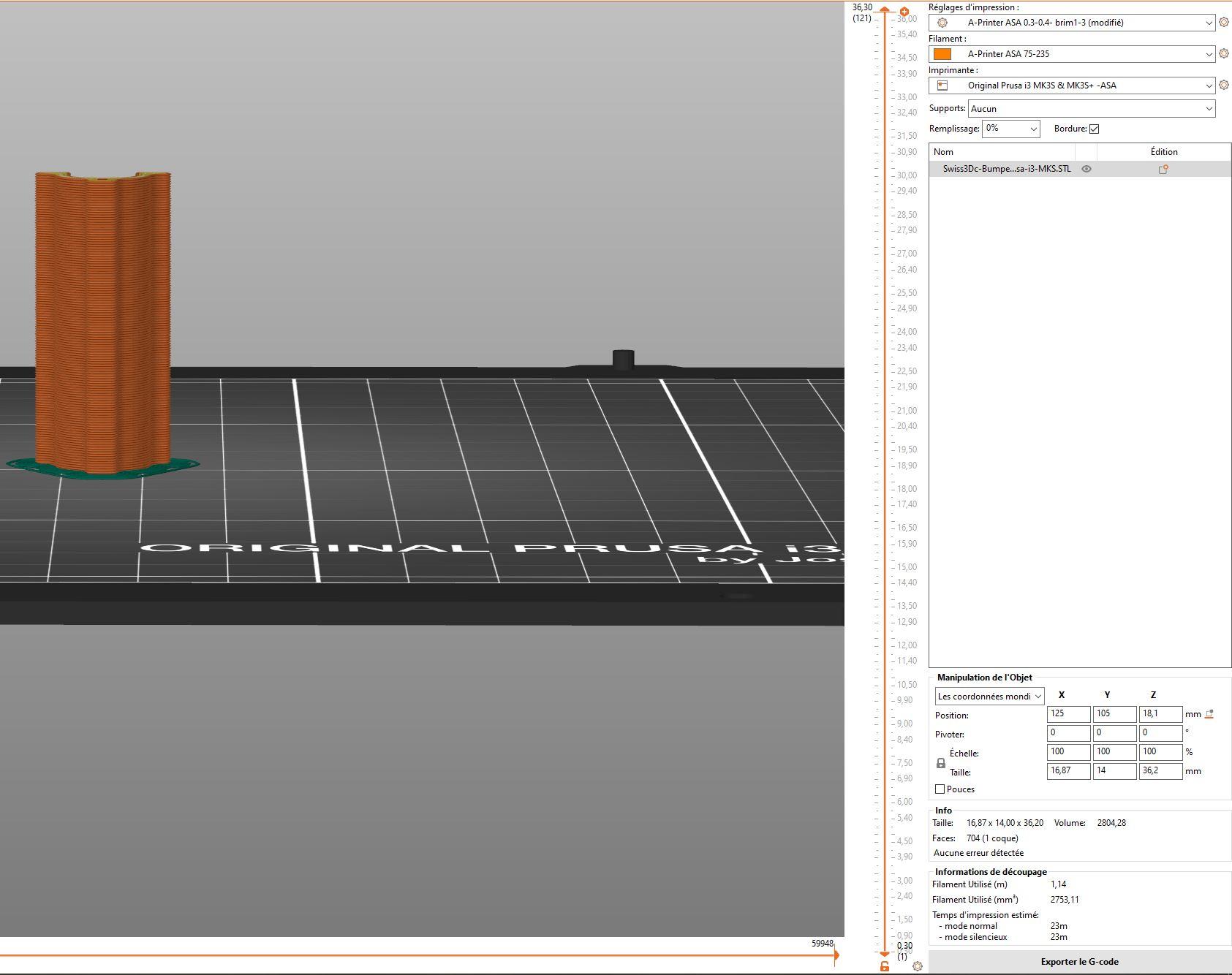Click the horizontal move slider thumb at 59948
Screen dimensions: 1232x975
(x=836, y=955)
